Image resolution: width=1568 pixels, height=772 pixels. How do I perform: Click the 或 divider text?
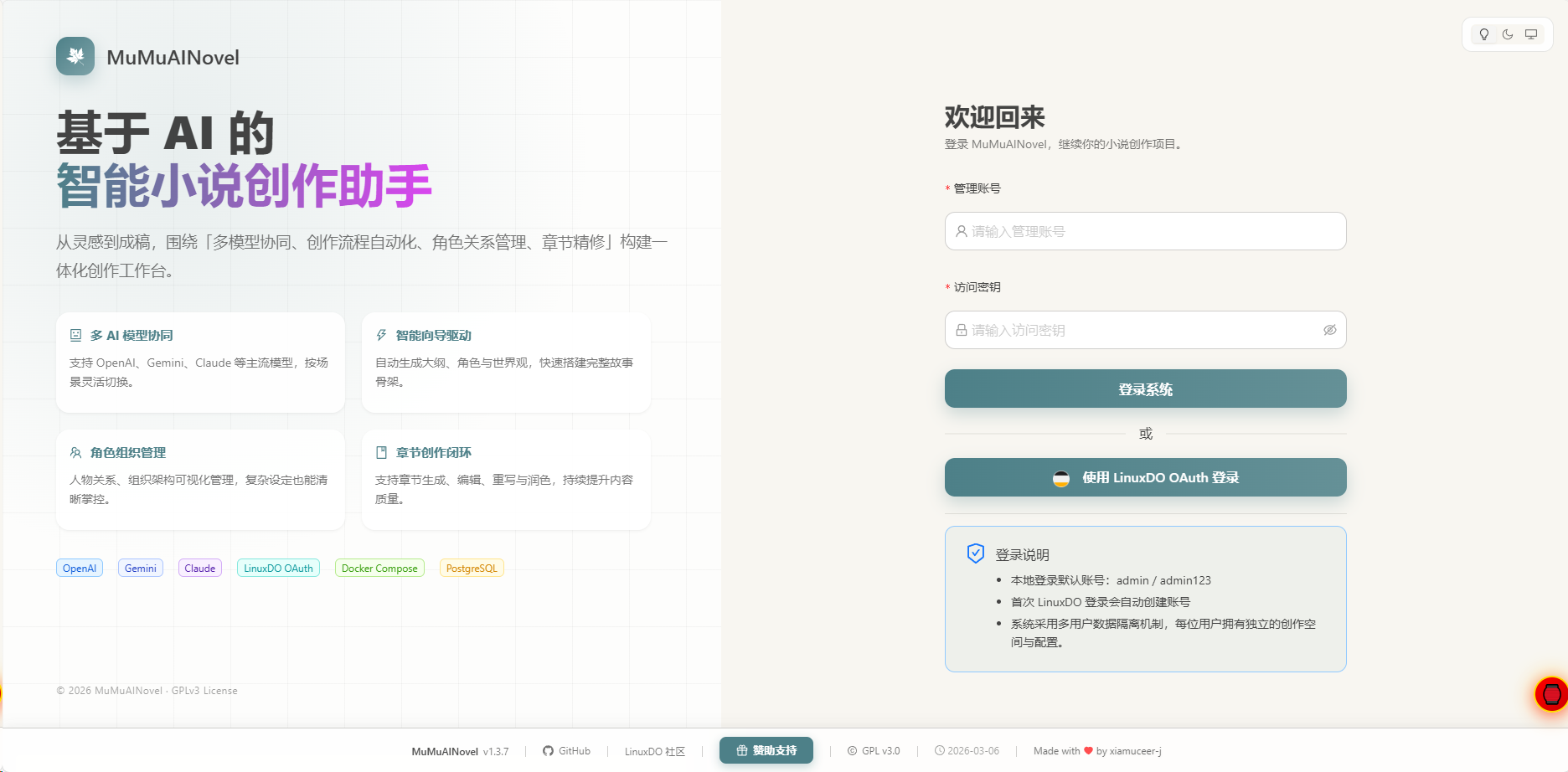[1146, 434]
